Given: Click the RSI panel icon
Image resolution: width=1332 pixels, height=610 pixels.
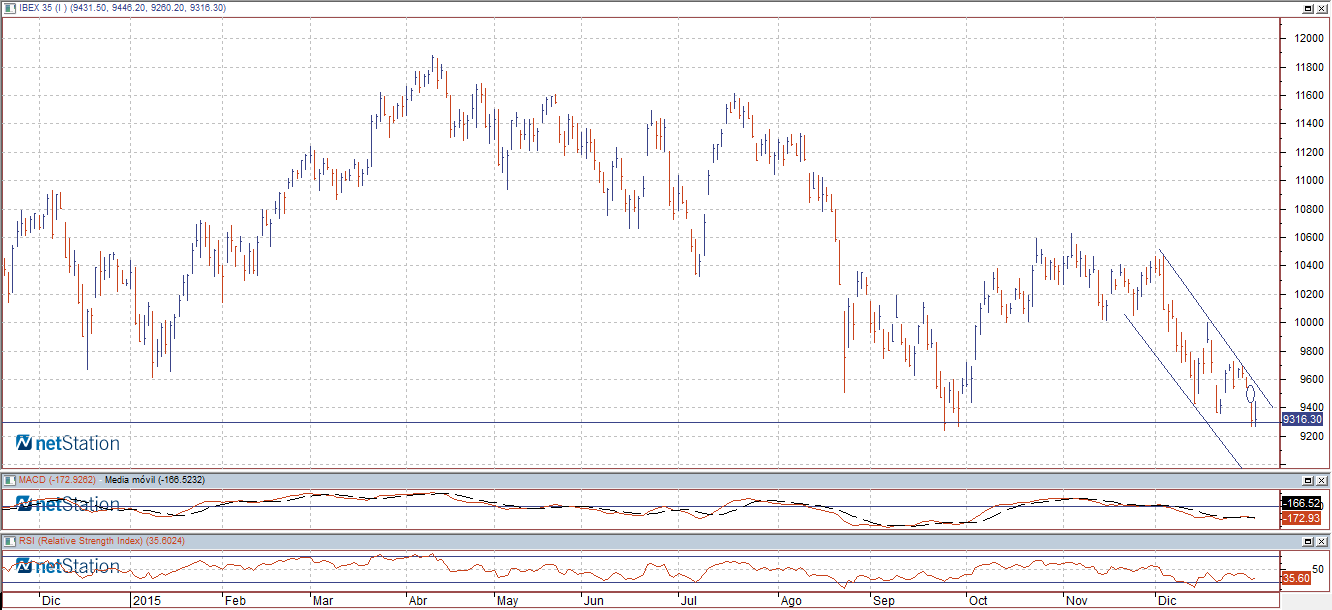Looking at the screenshot, I should [x=10, y=541].
